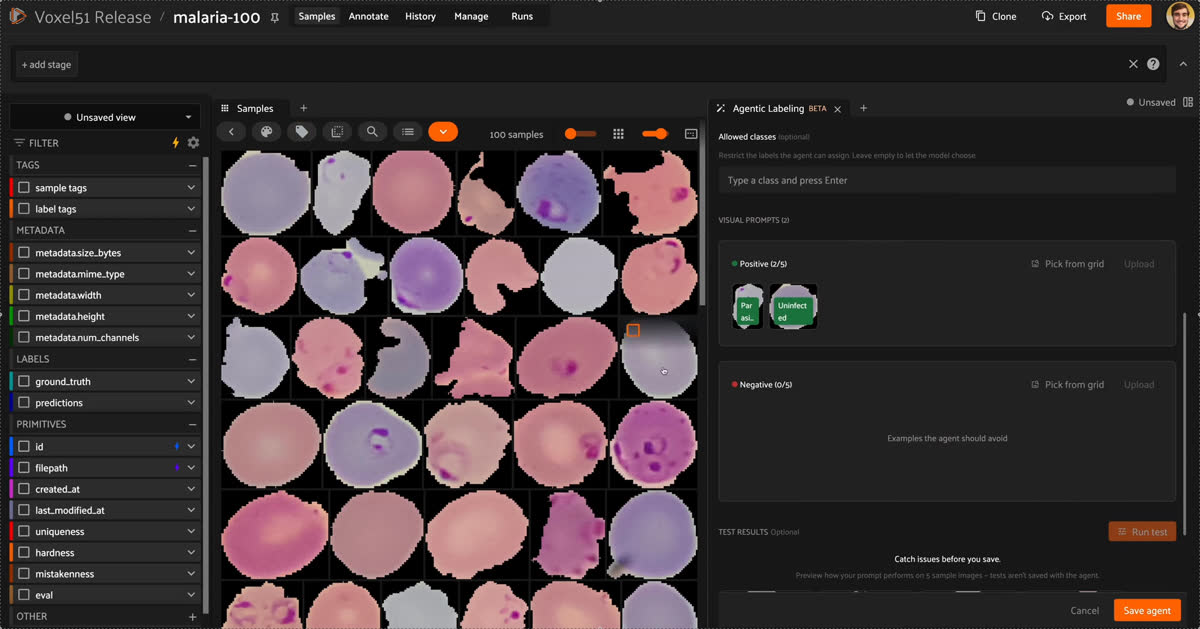This screenshot has height=629, width=1200.
Task: Tick the hardness field checkbox
Action: click(x=24, y=553)
